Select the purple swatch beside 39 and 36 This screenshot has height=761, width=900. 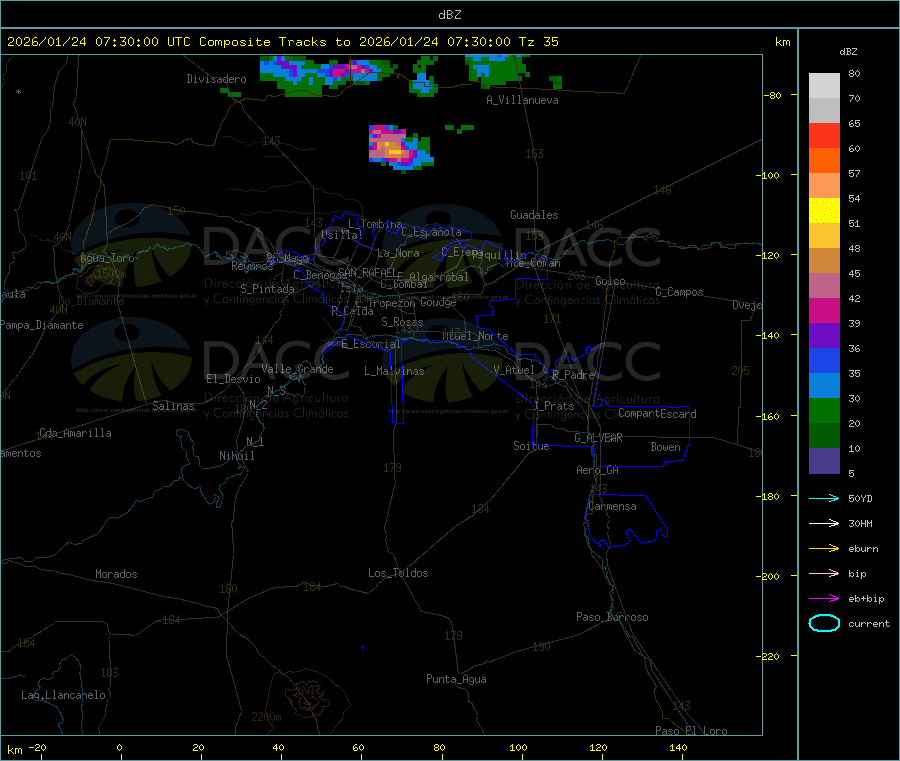[824, 336]
